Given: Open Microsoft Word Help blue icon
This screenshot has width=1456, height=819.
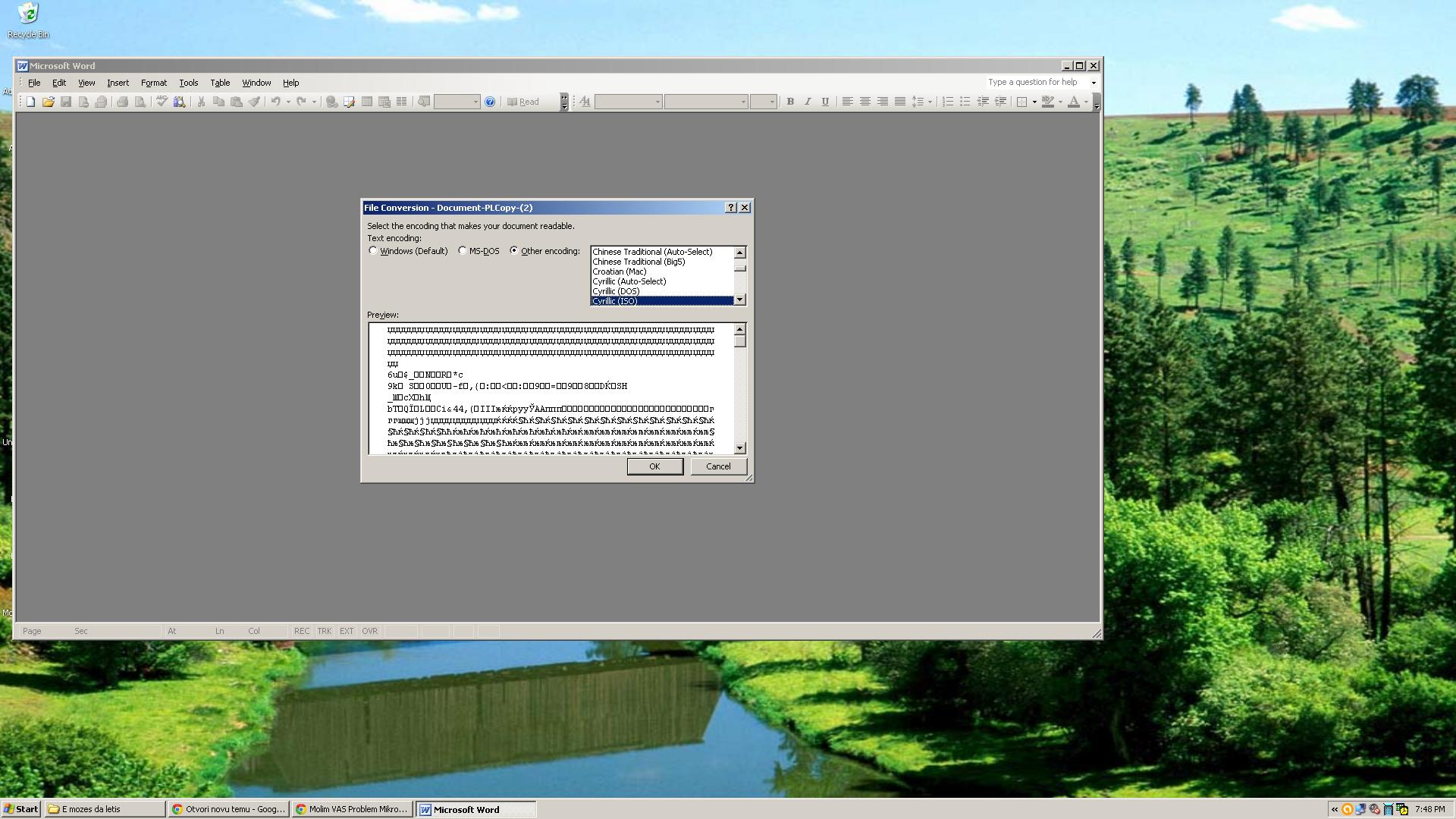Looking at the screenshot, I should [490, 102].
